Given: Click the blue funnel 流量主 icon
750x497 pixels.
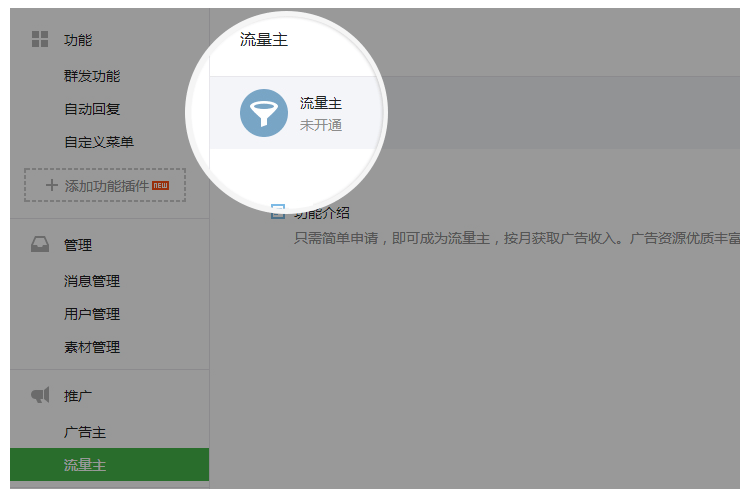Looking at the screenshot, I should 264,113.
